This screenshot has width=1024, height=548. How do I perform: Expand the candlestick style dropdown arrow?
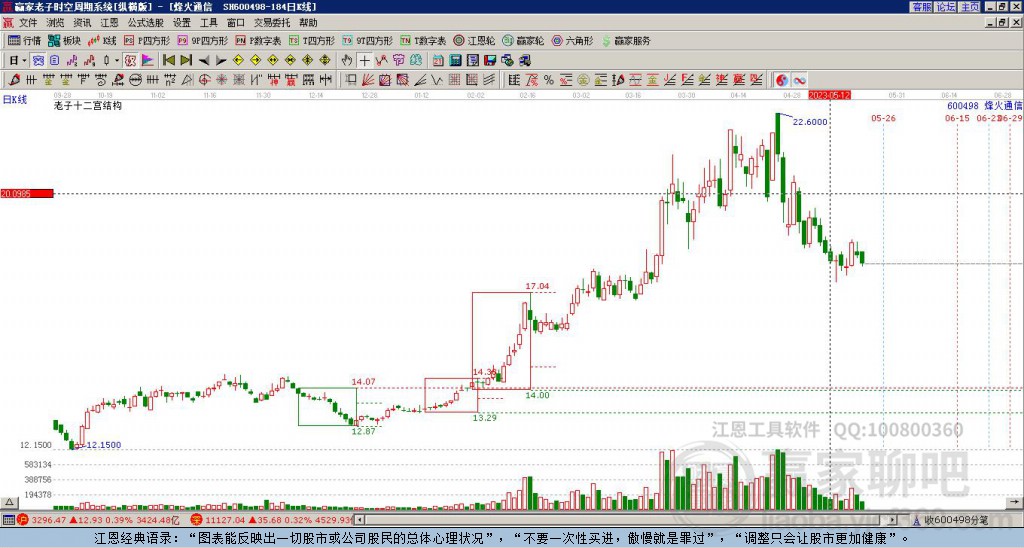117,61
